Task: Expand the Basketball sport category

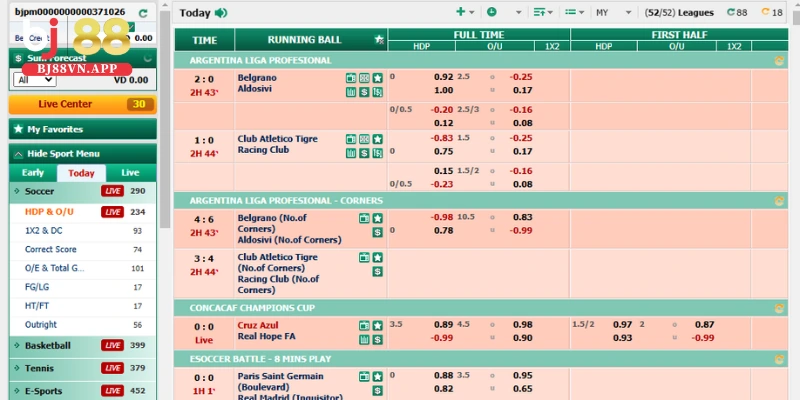Action: click(x=83, y=345)
